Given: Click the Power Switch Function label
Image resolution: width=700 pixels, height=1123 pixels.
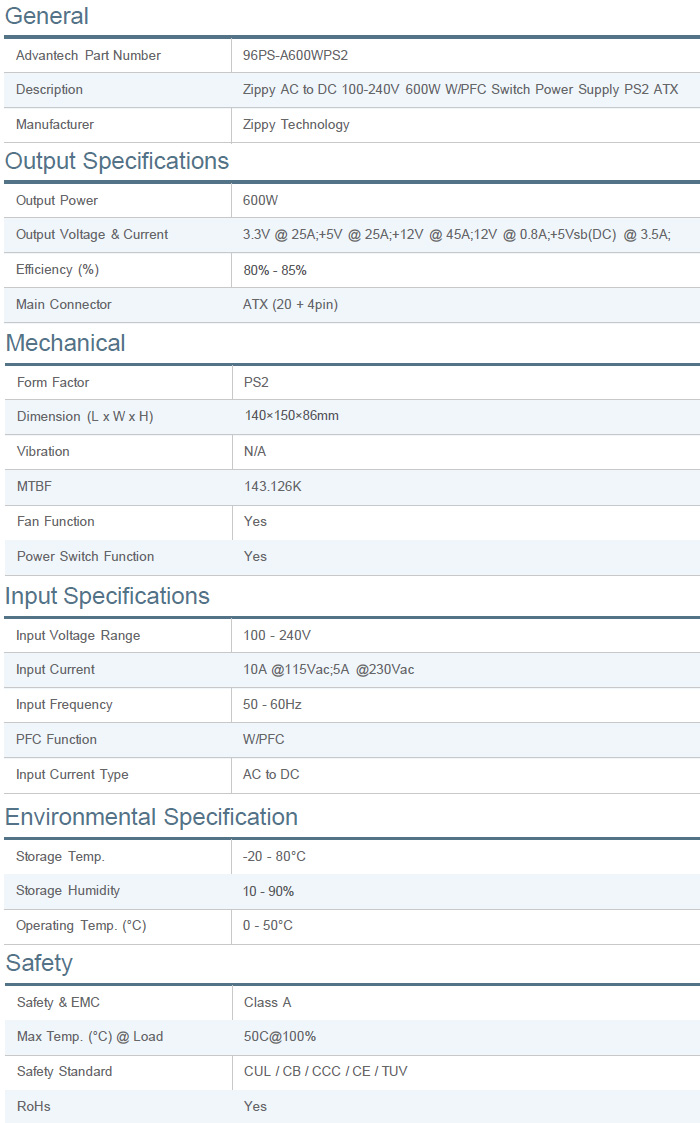Looking at the screenshot, I should click(85, 556).
